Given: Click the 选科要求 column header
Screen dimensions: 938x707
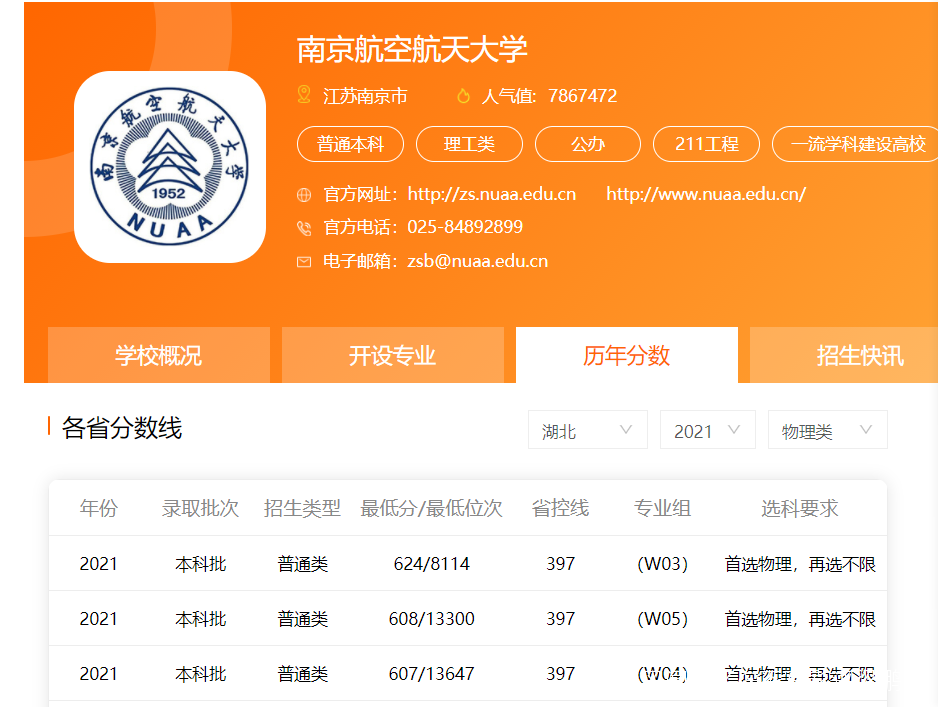Looking at the screenshot, I should tap(800, 508).
